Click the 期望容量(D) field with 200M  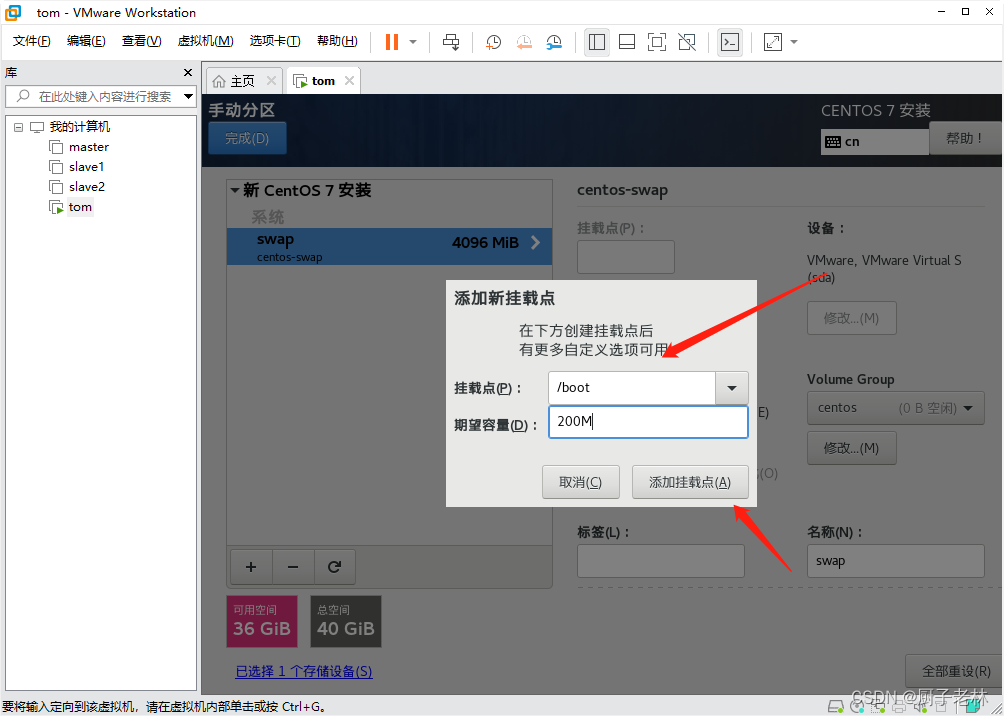pos(648,422)
